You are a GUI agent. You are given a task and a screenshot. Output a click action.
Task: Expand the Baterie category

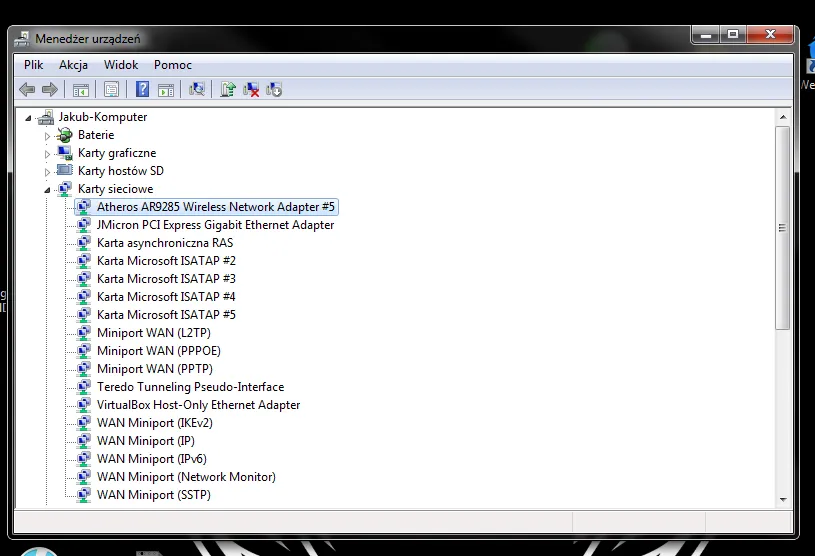[x=47, y=136]
